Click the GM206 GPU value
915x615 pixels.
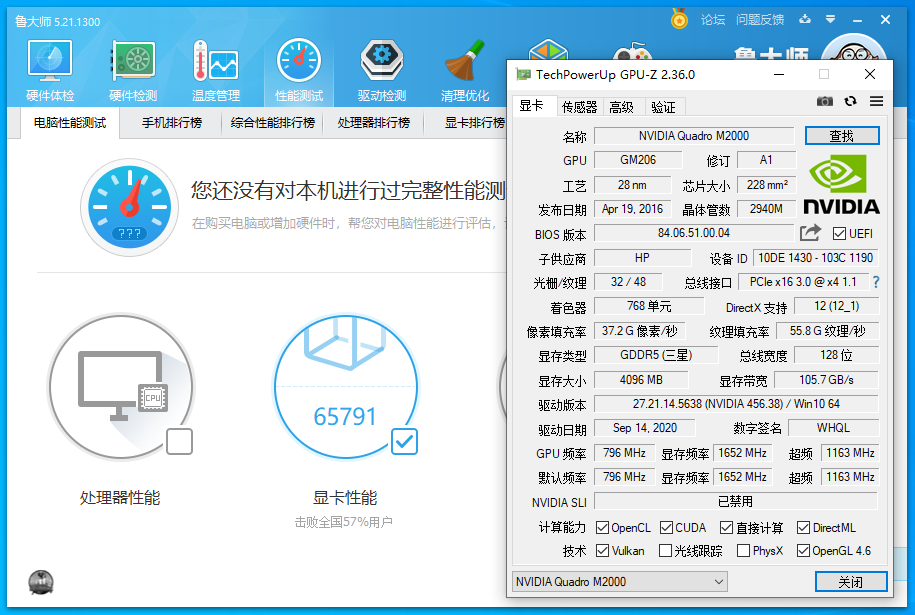(x=638, y=160)
